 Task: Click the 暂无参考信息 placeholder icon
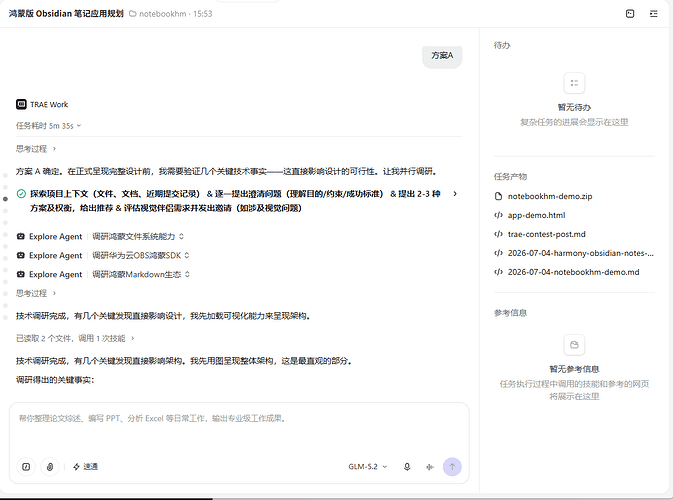click(x=574, y=345)
